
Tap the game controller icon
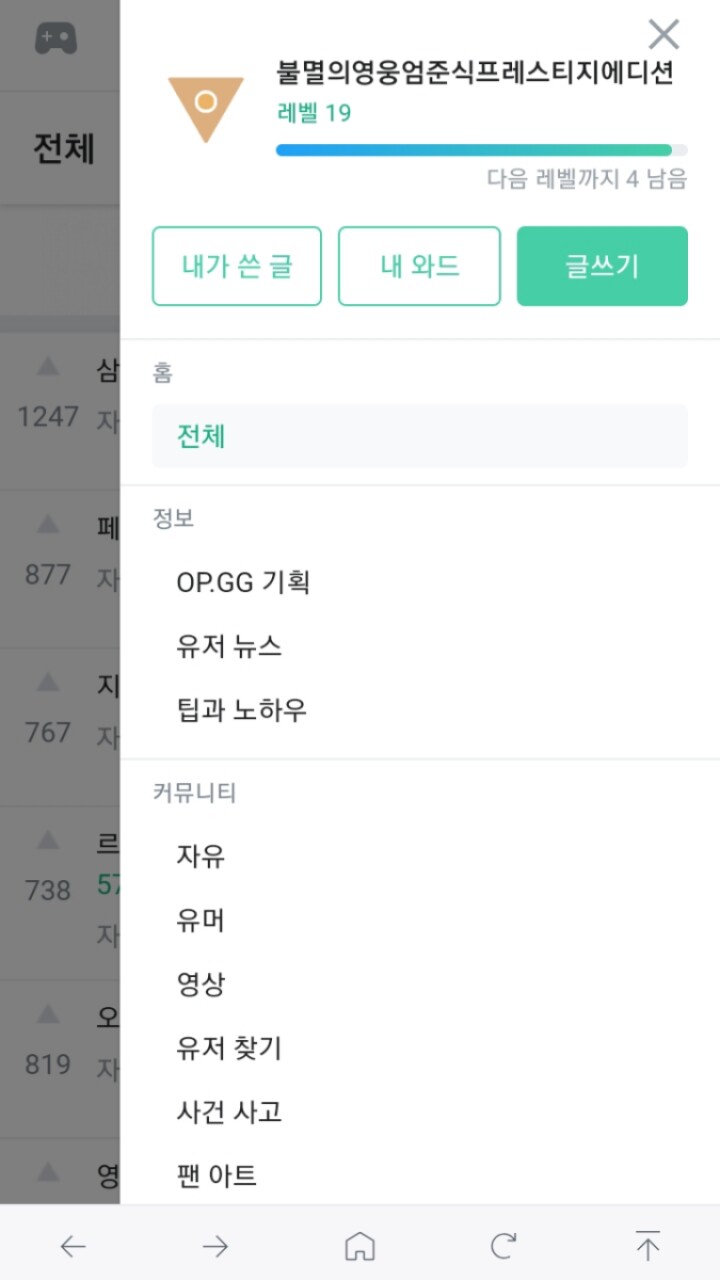[56, 39]
